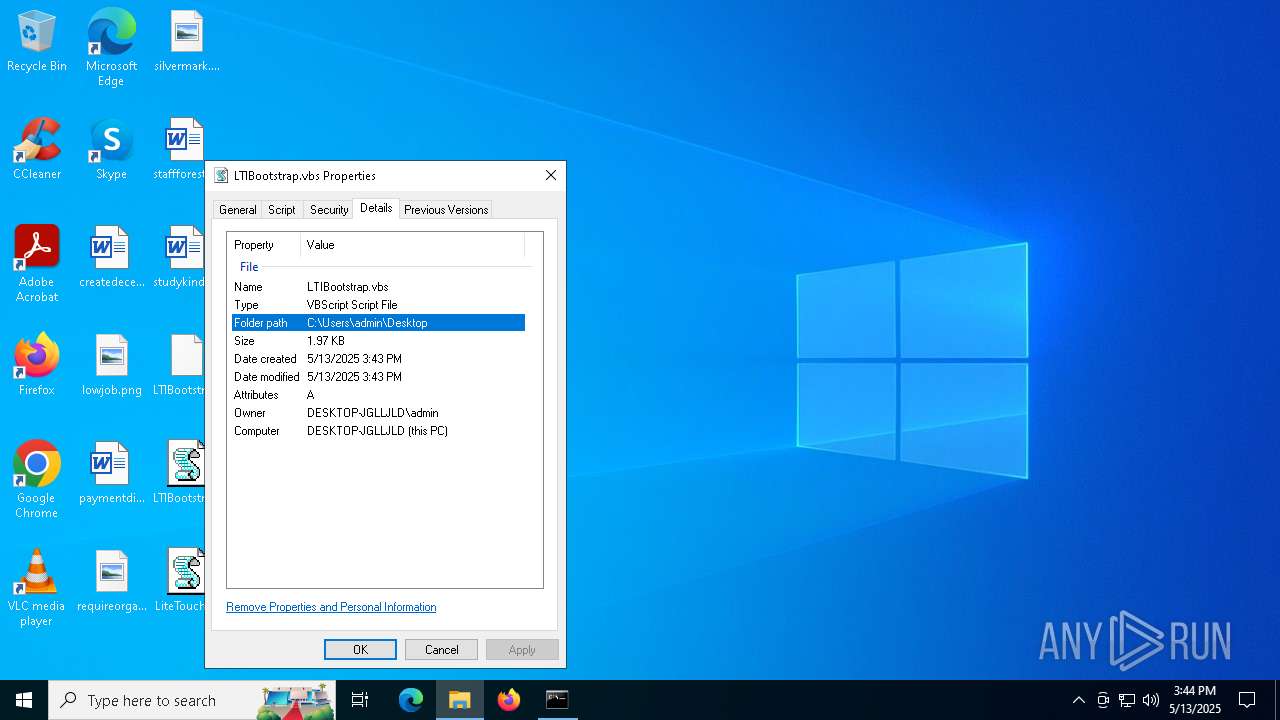This screenshot has width=1280, height=720.
Task: Select the Type row VBScript Script File
Action: pos(378,305)
